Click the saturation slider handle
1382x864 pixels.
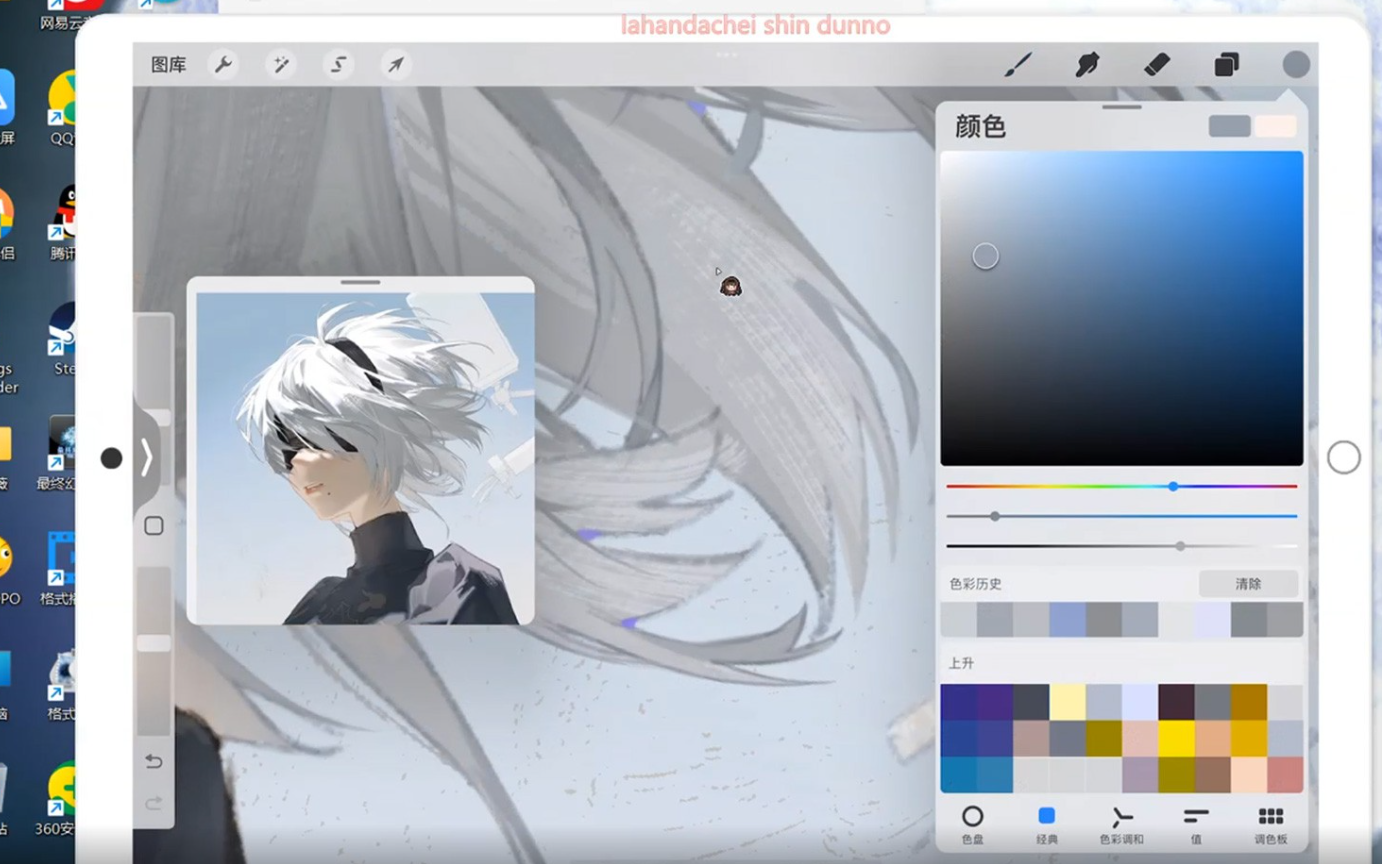pos(995,517)
